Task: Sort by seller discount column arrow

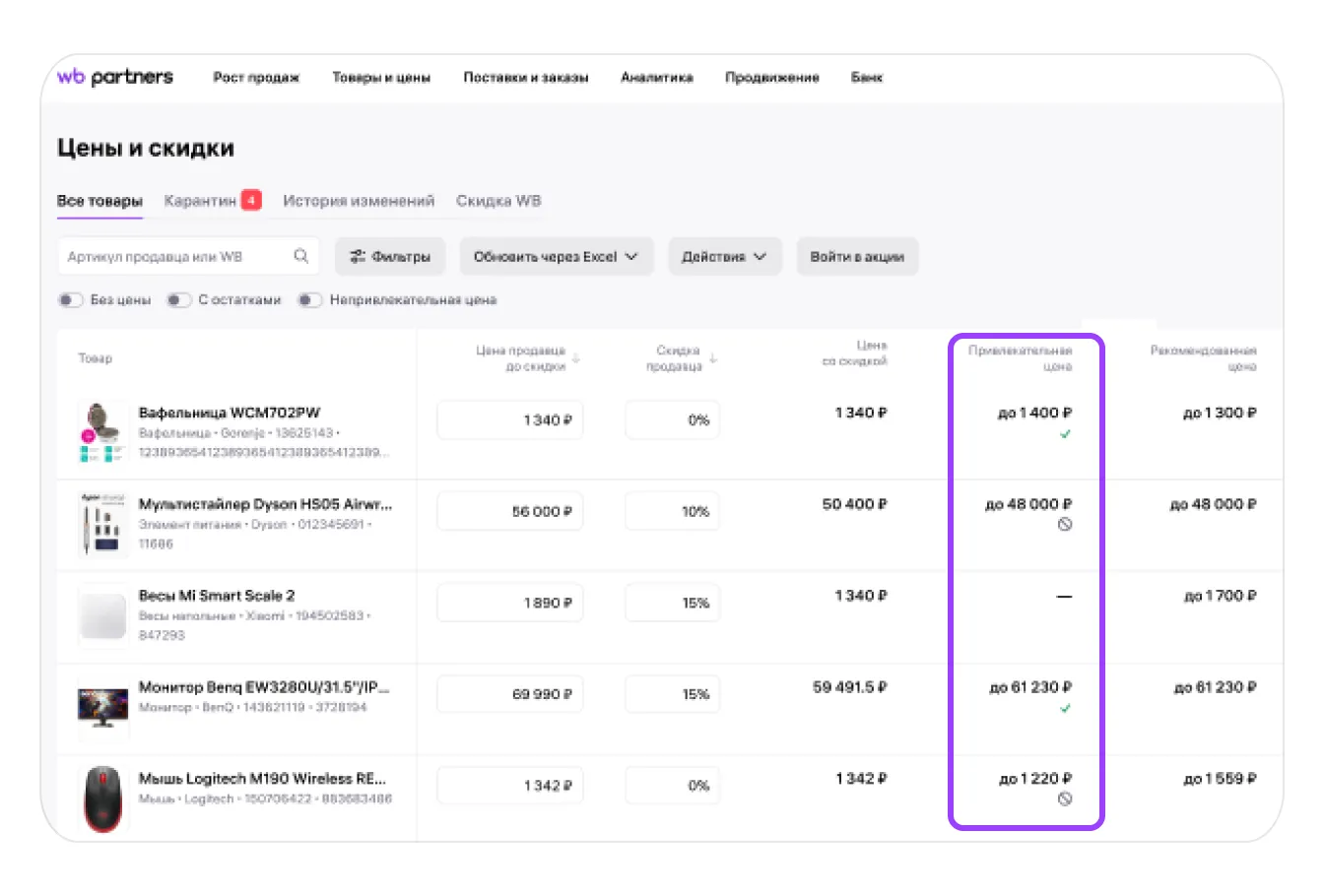Action: pyautogui.click(x=713, y=358)
